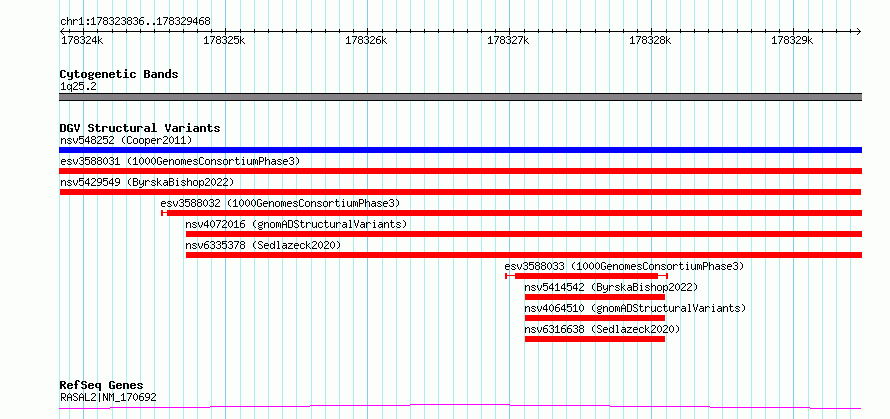This screenshot has width=890, height=419.
Task: Select the red nsv6335378 variant bar
Action: pyautogui.click(x=524, y=255)
